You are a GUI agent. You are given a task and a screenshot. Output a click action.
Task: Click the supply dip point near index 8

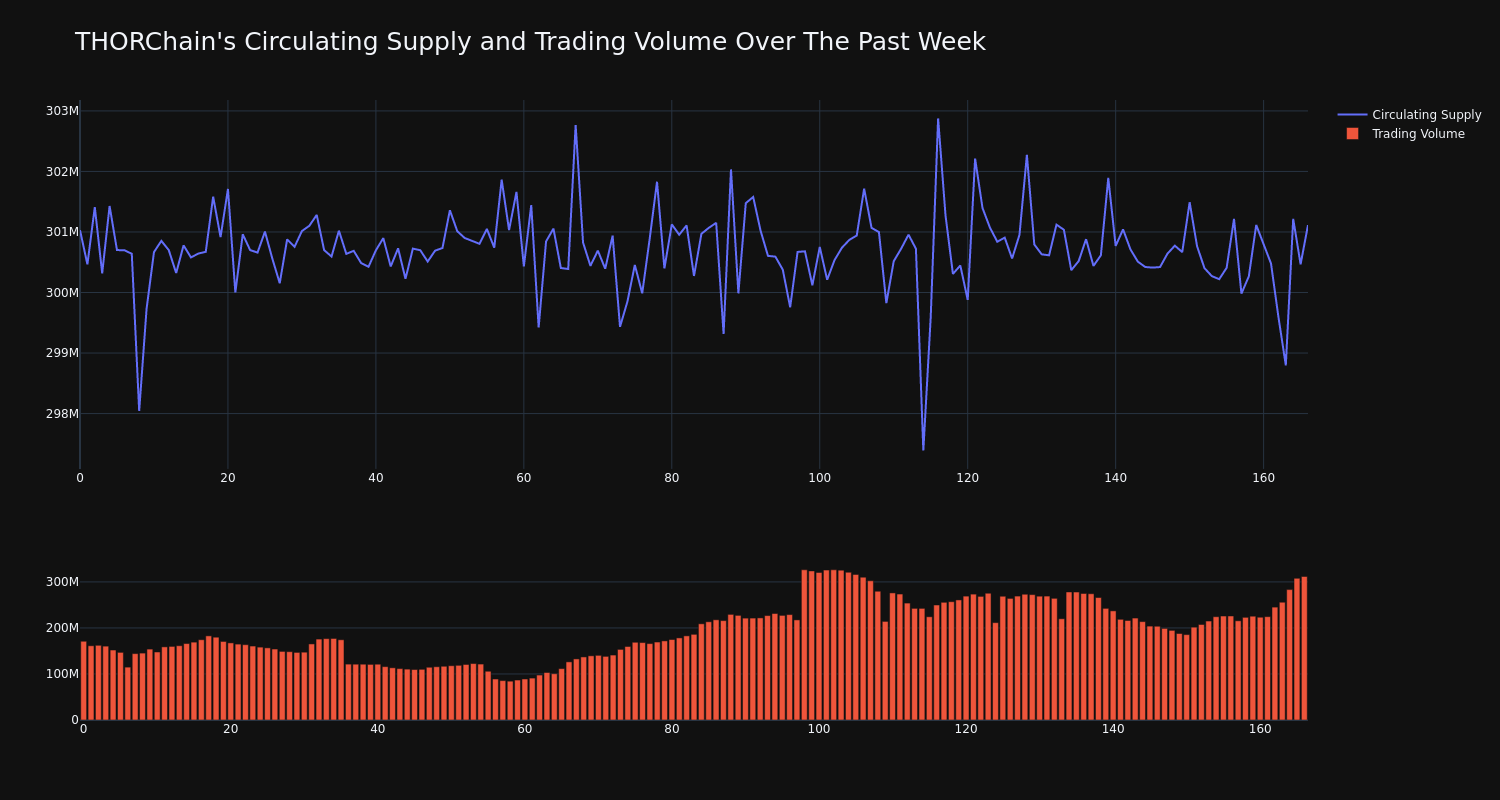(139, 410)
